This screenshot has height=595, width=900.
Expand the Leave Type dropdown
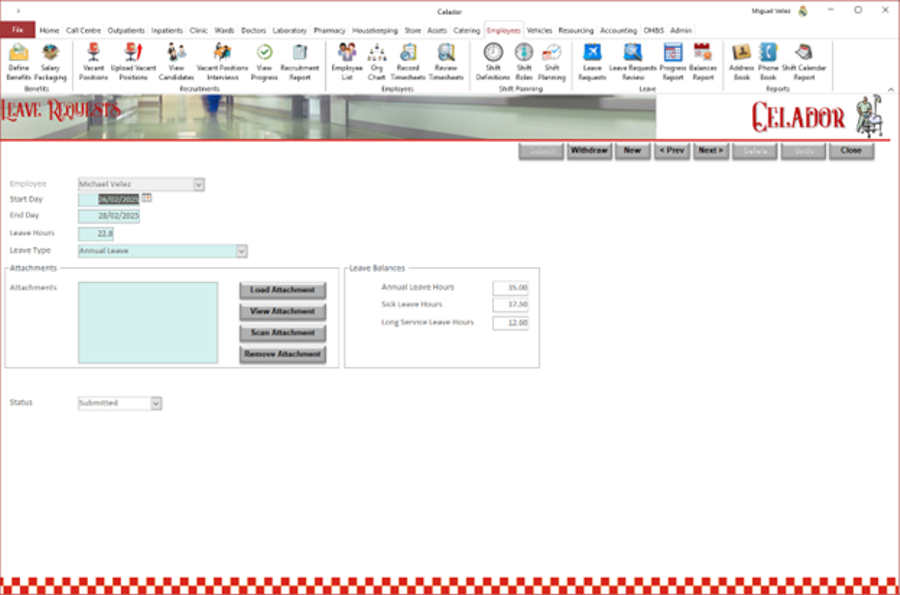tap(241, 251)
